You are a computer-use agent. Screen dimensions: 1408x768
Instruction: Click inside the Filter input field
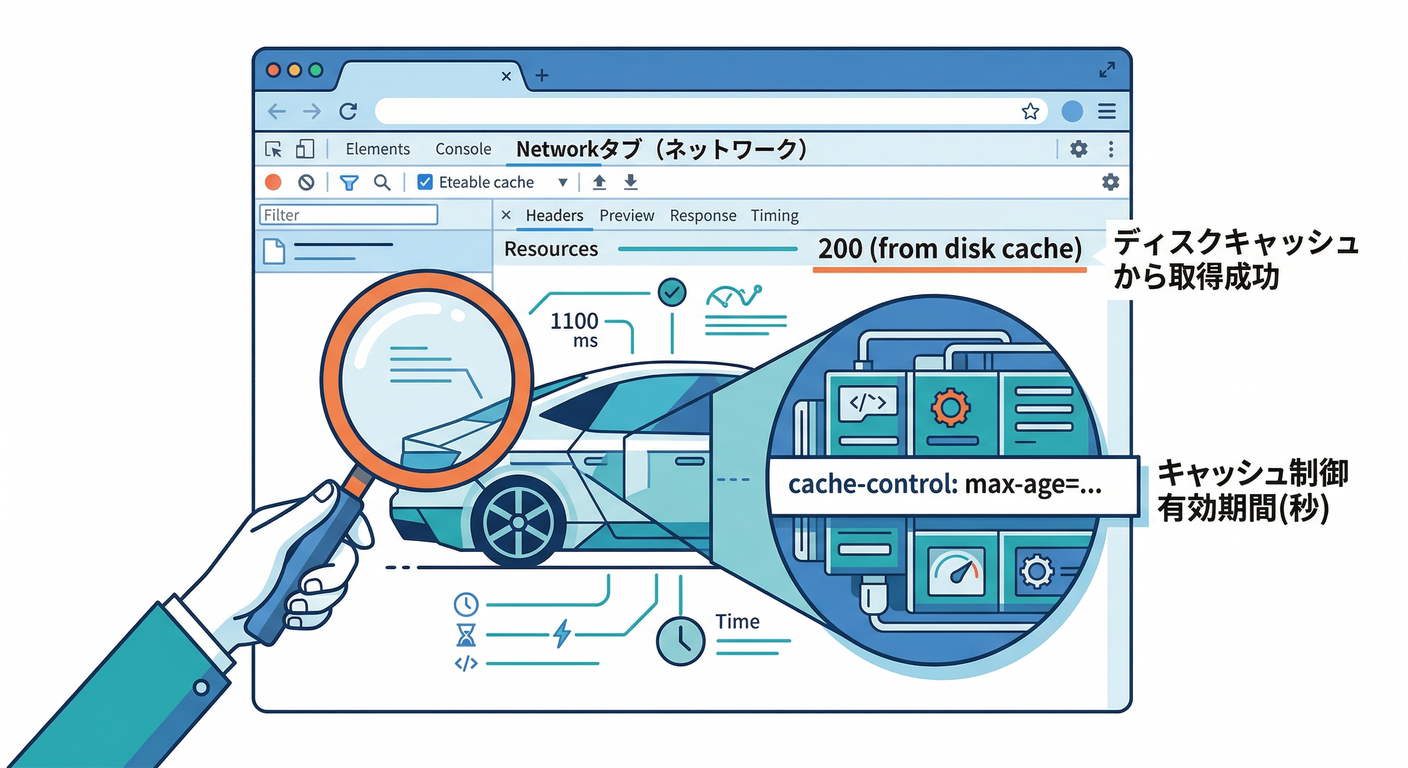(348, 214)
